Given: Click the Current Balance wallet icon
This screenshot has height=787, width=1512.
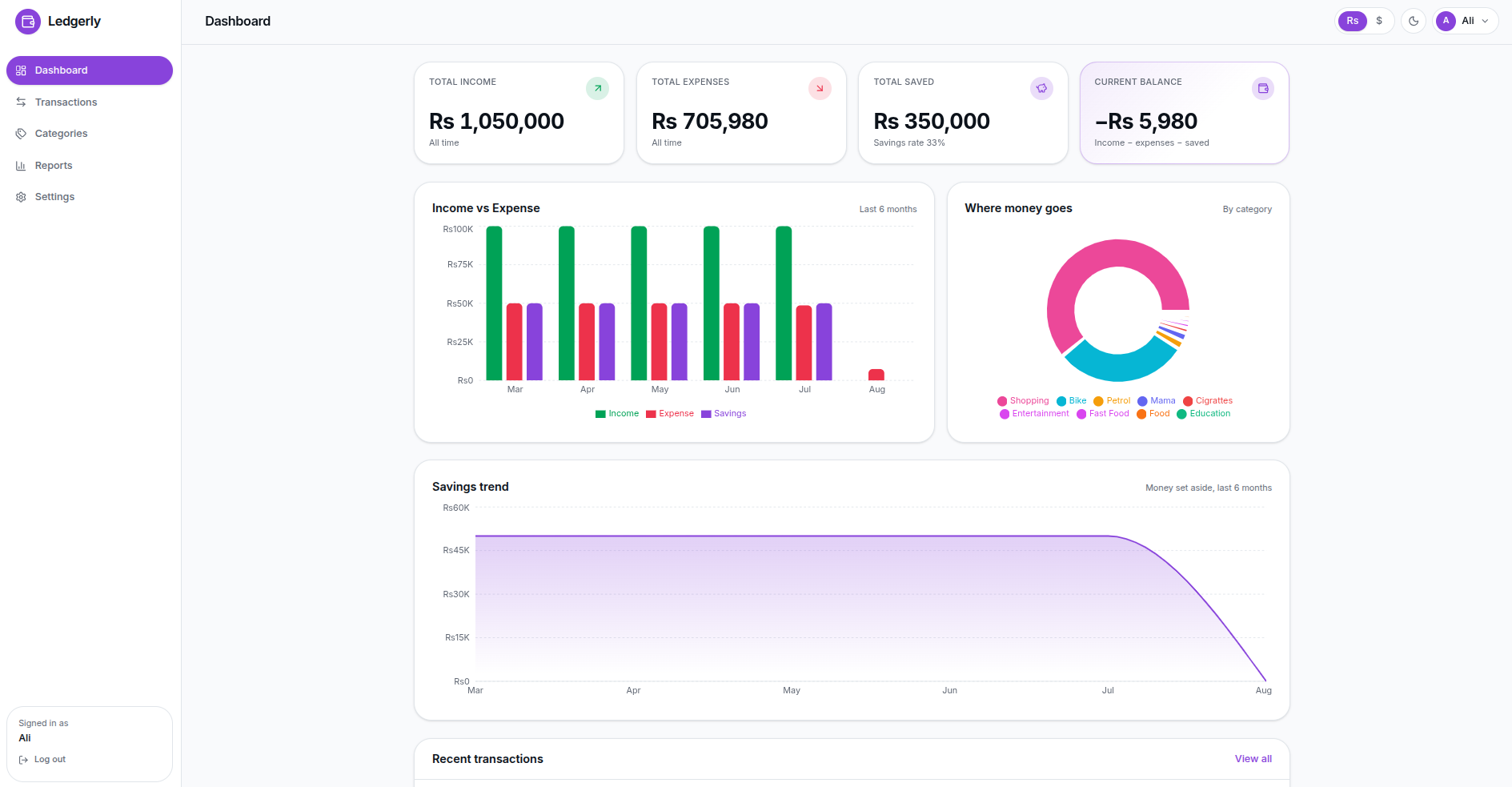Looking at the screenshot, I should click(x=1263, y=88).
